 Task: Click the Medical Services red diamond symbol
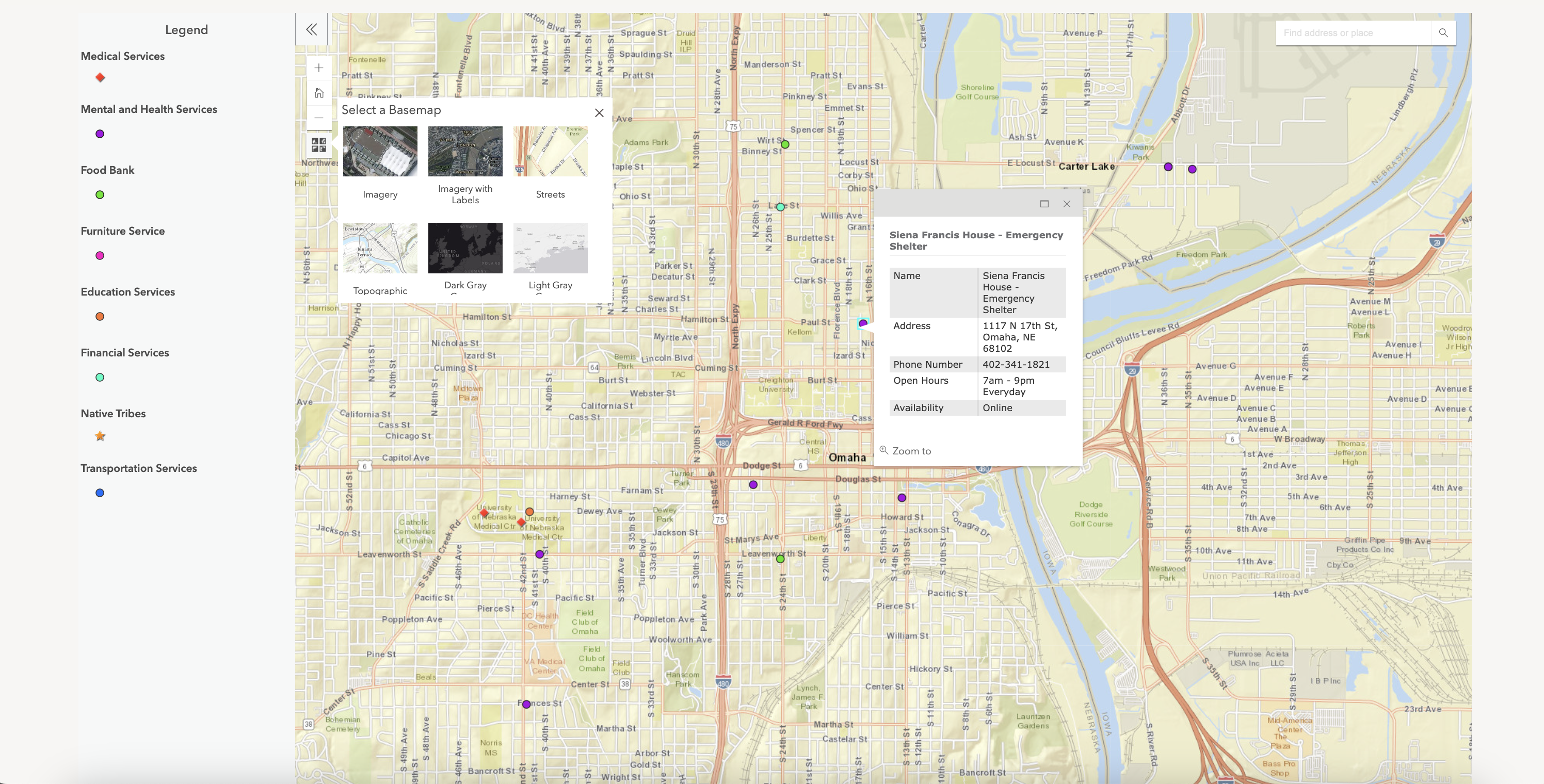tap(100, 77)
